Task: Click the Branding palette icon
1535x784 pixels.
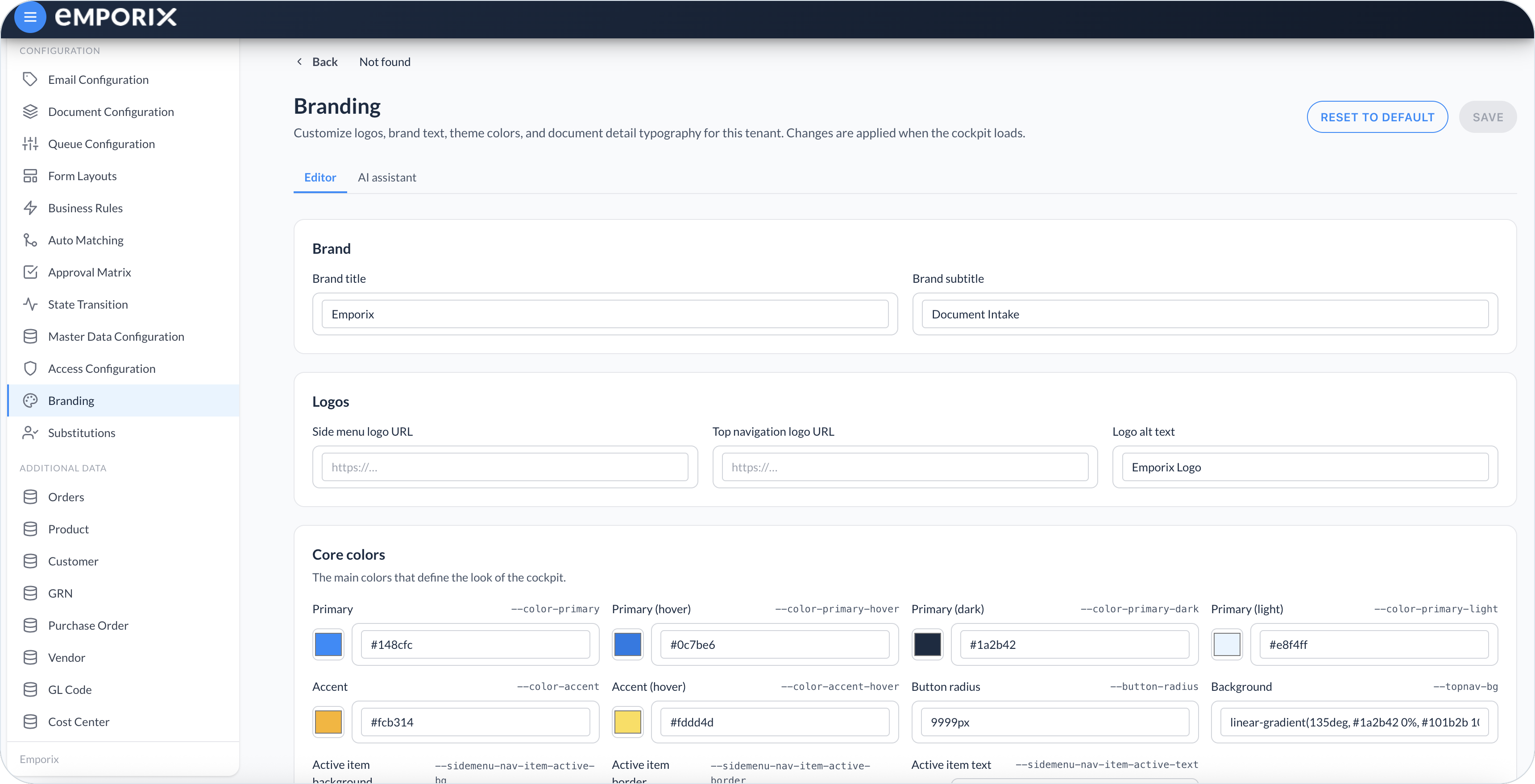Action: [x=30, y=401]
